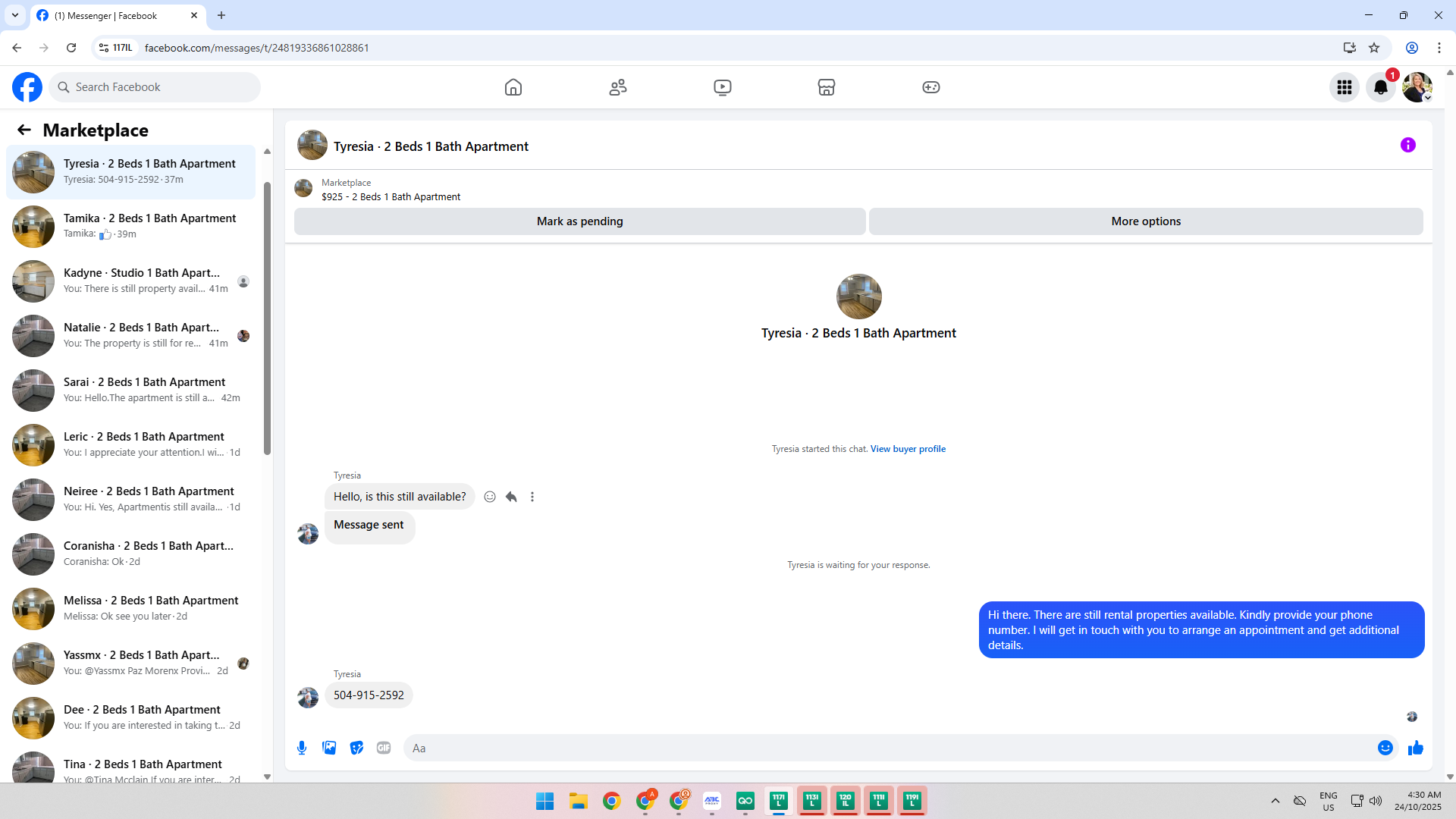
Task: Open the Tamika 2 Beds 1 Bath conversation
Action: (x=131, y=226)
